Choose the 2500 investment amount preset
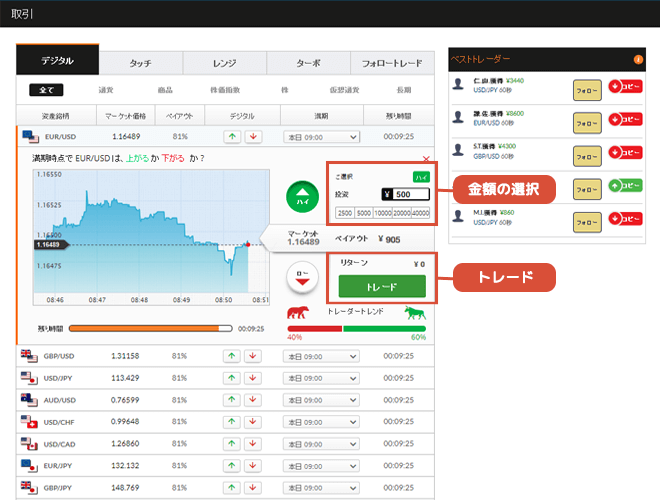The height and width of the screenshot is (500, 660). [x=345, y=213]
